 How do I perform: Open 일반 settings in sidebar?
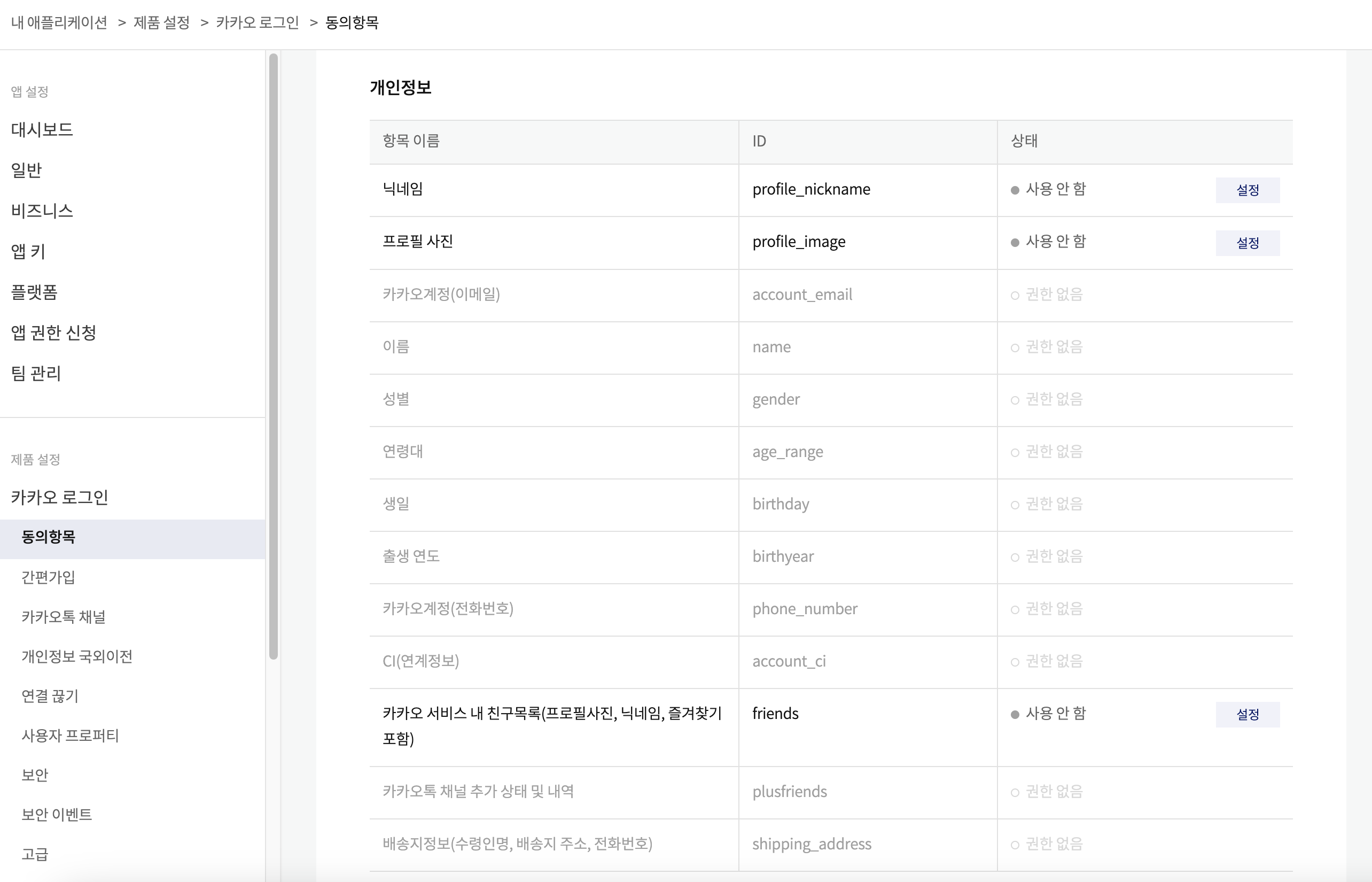26,170
